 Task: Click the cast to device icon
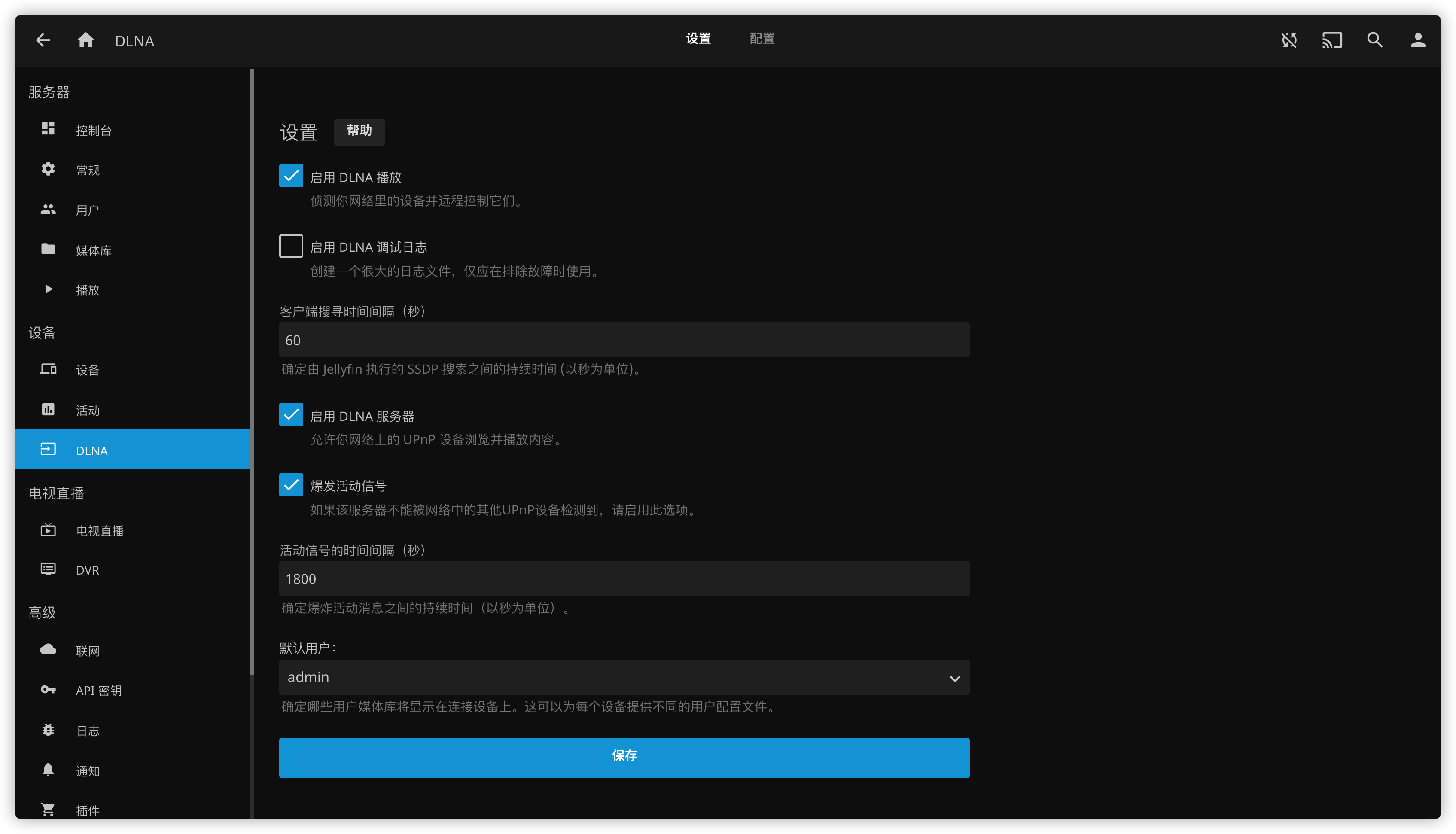tap(1332, 40)
